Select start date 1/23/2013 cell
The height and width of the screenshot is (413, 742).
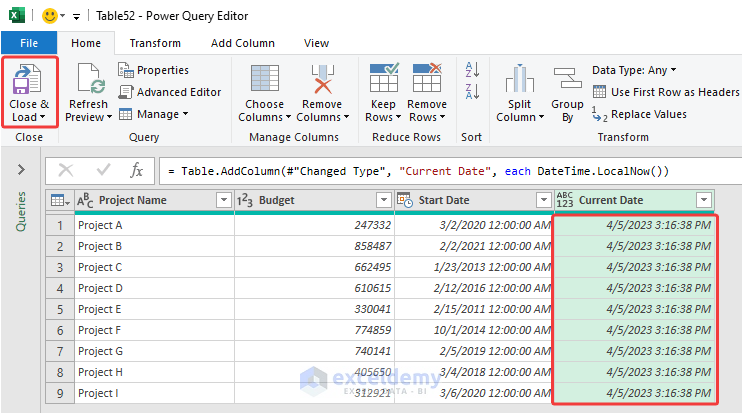[474, 267]
